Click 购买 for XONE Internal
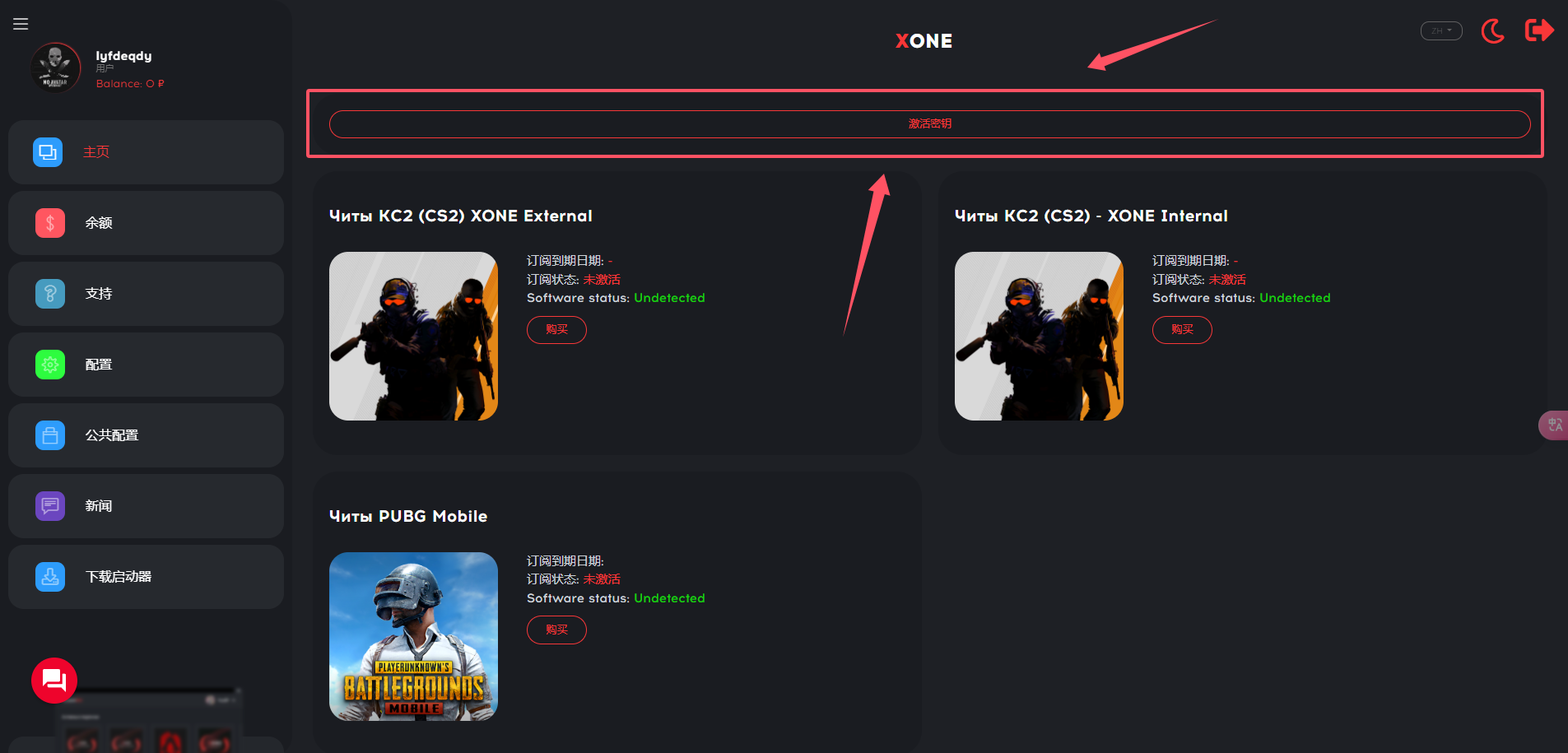Image resolution: width=1568 pixels, height=753 pixels. [1182, 330]
